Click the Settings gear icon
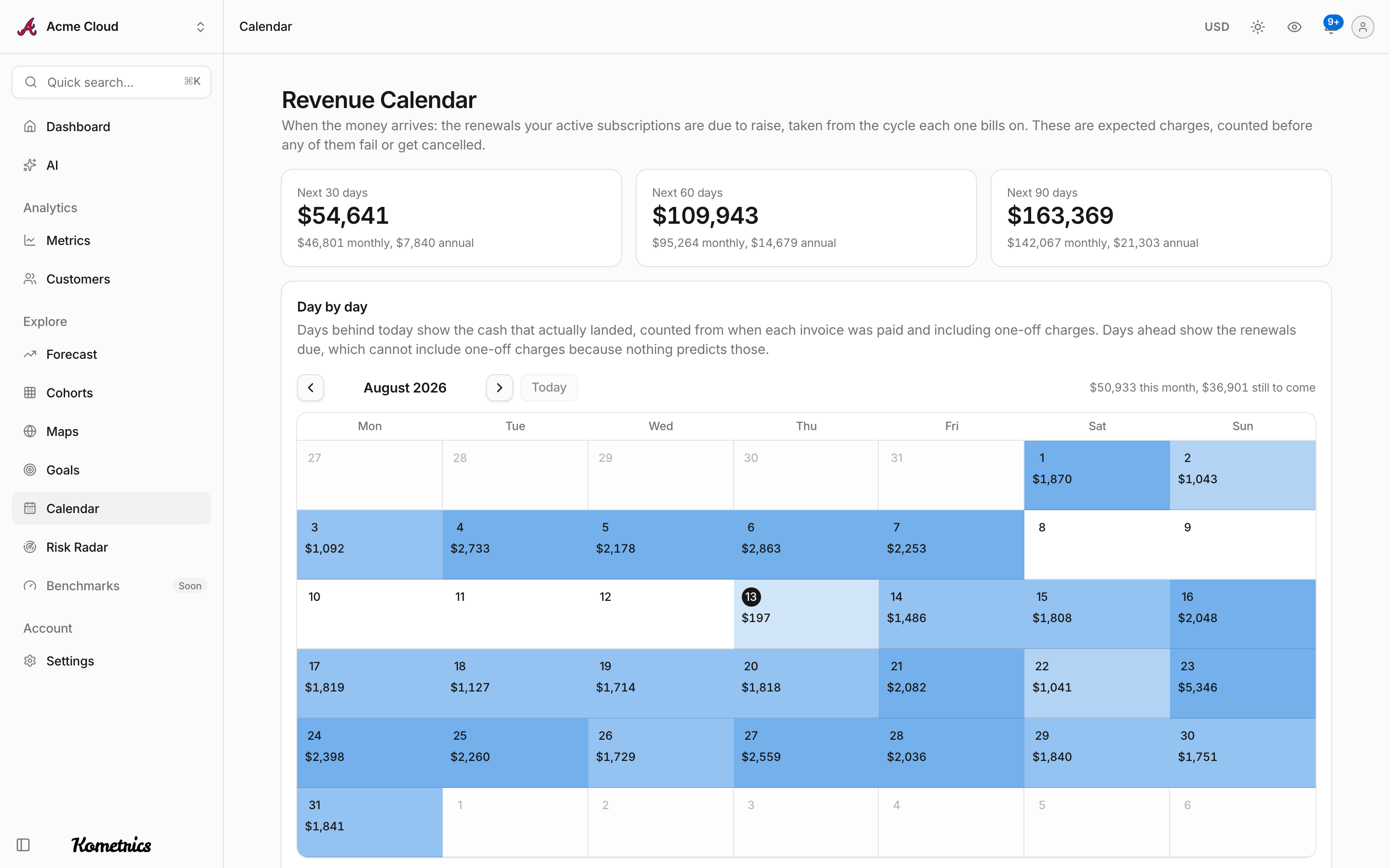1389x868 pixels. point(30,661)
